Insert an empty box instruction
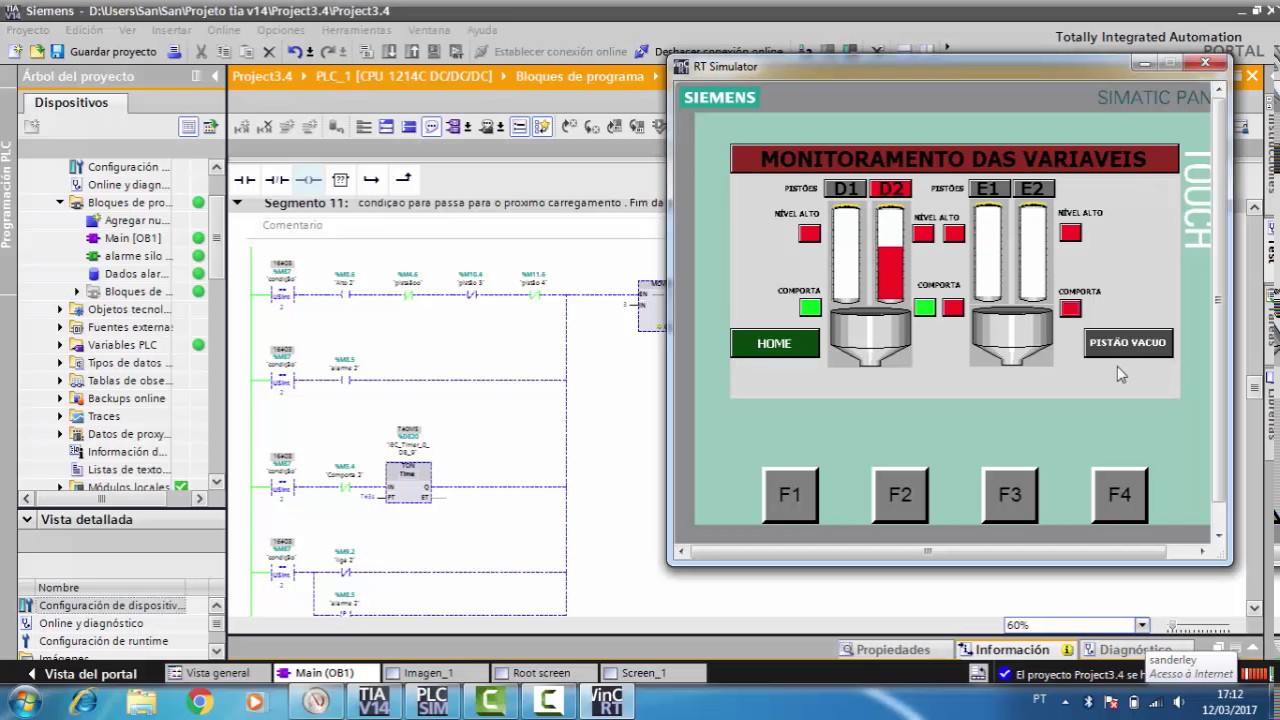 pyautogui.click(x=340, y=179)
